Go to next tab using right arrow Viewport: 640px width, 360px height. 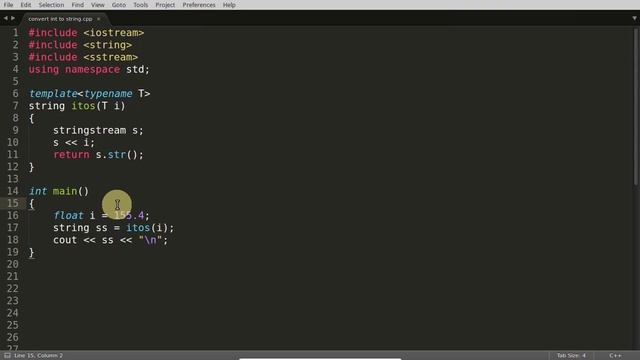pyautogui.click(x=13, y=18)
